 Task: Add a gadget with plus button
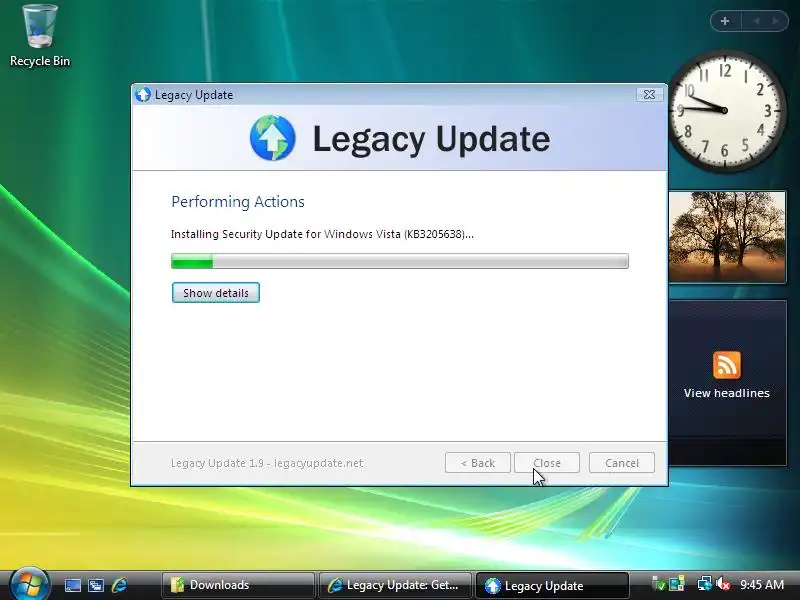tap(725, 21)
